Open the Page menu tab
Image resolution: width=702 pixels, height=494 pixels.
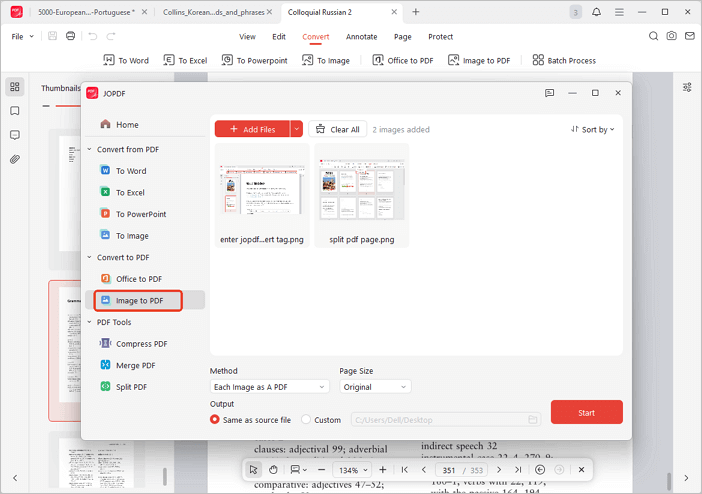[402, 37]
